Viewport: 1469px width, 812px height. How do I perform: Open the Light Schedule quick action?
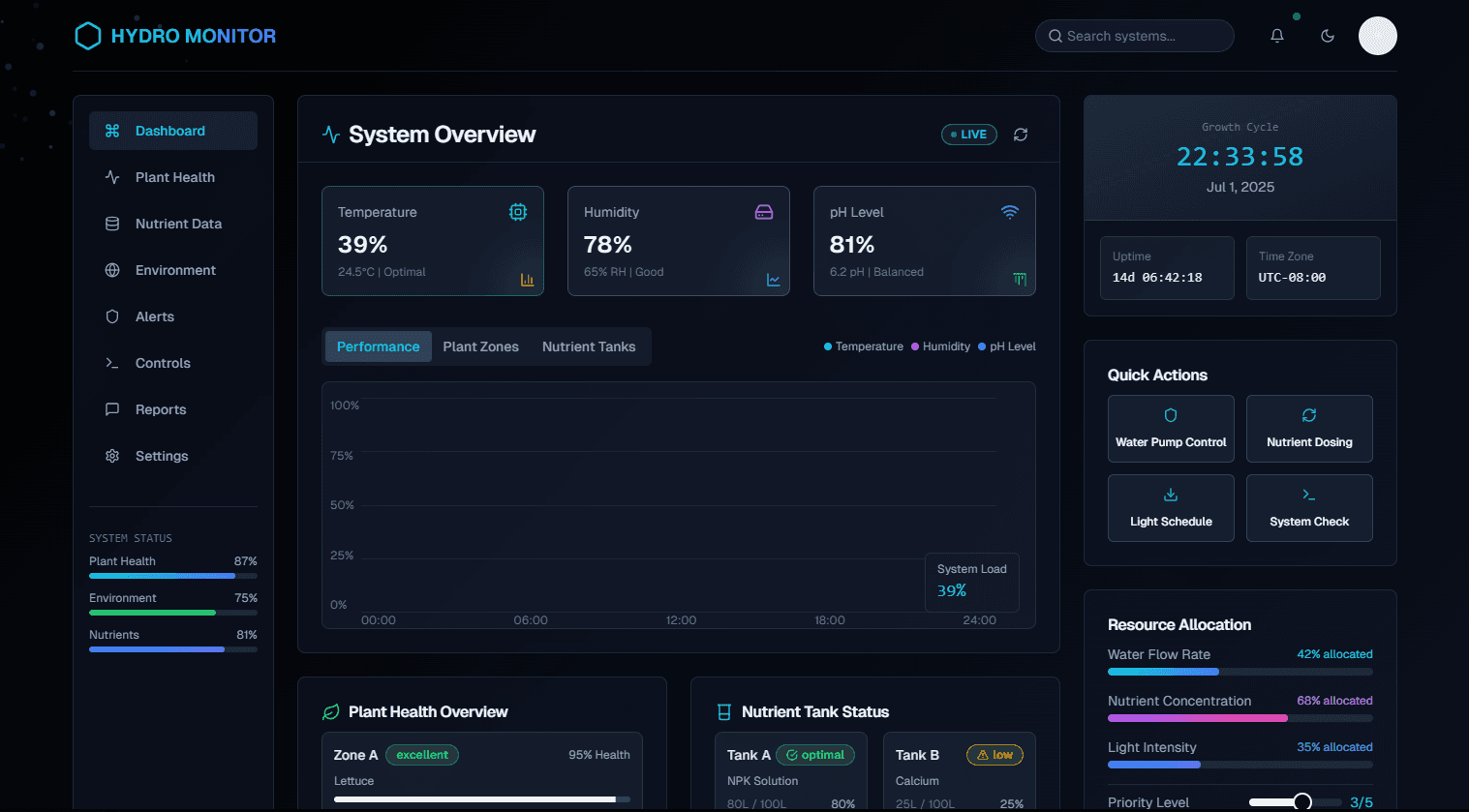tap(1171, 507)
